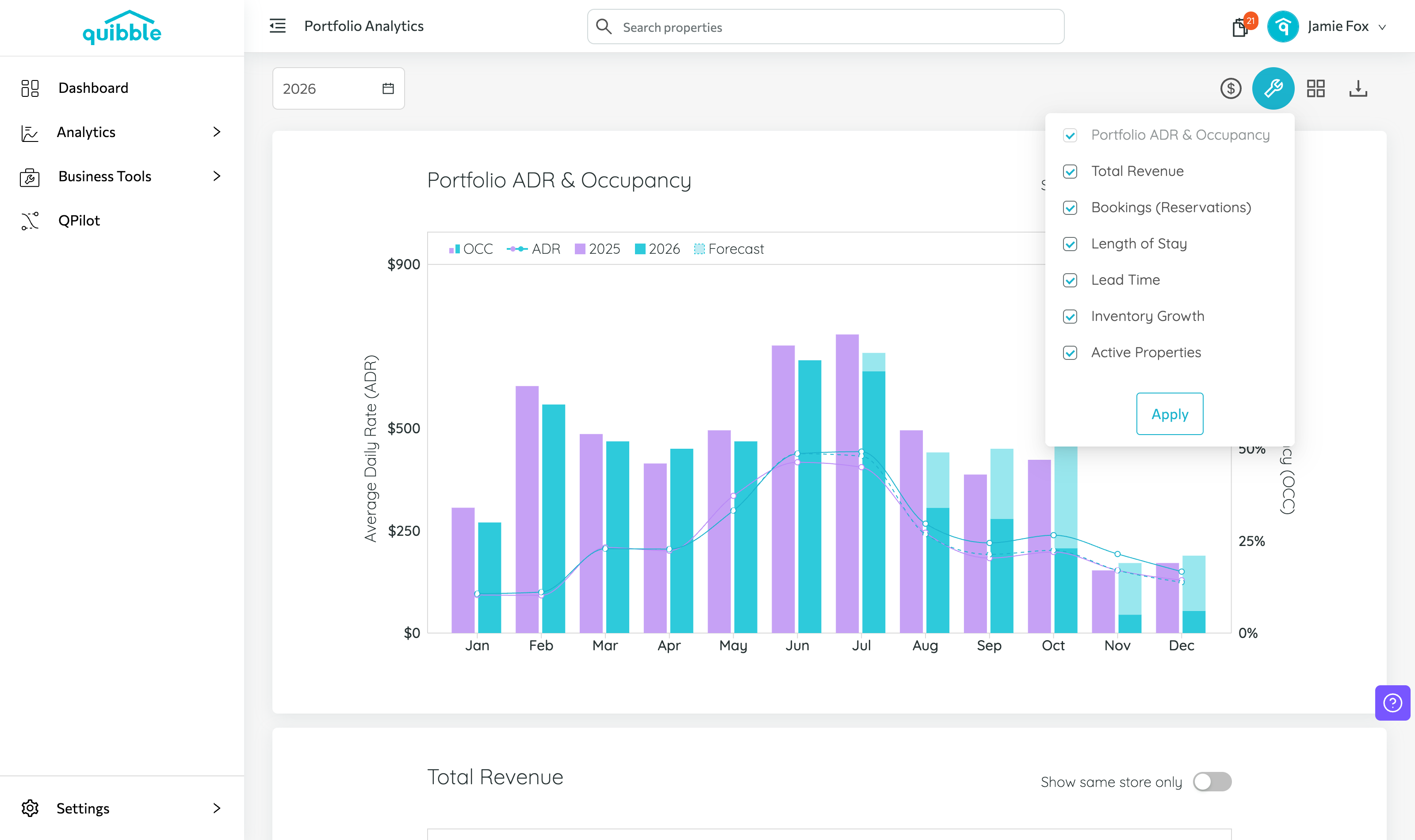
Task: Click the Analytics chart icon
Action: tap(30, 133)
